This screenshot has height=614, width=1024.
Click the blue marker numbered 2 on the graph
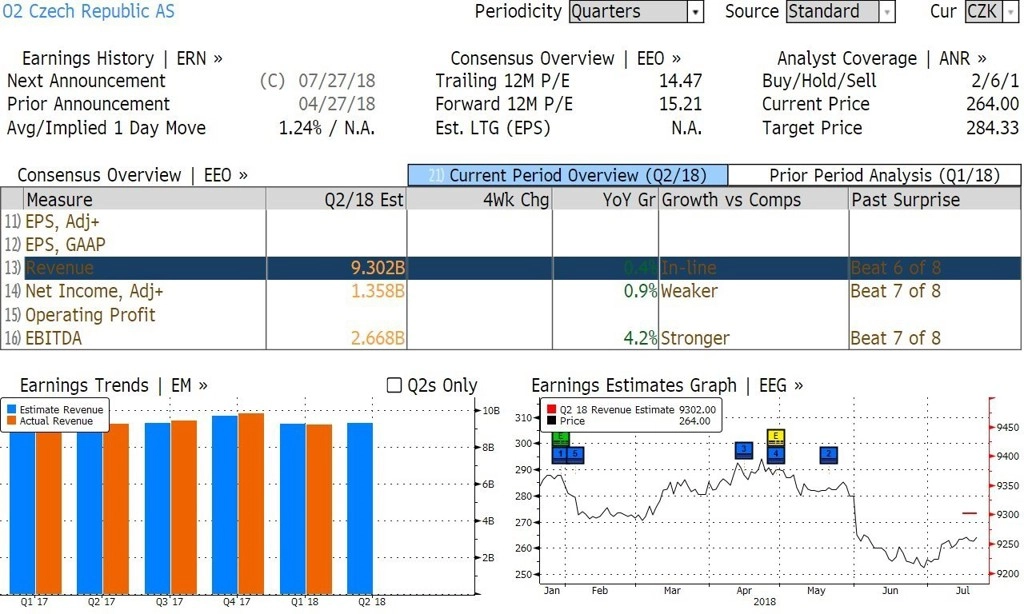[829, 454]
